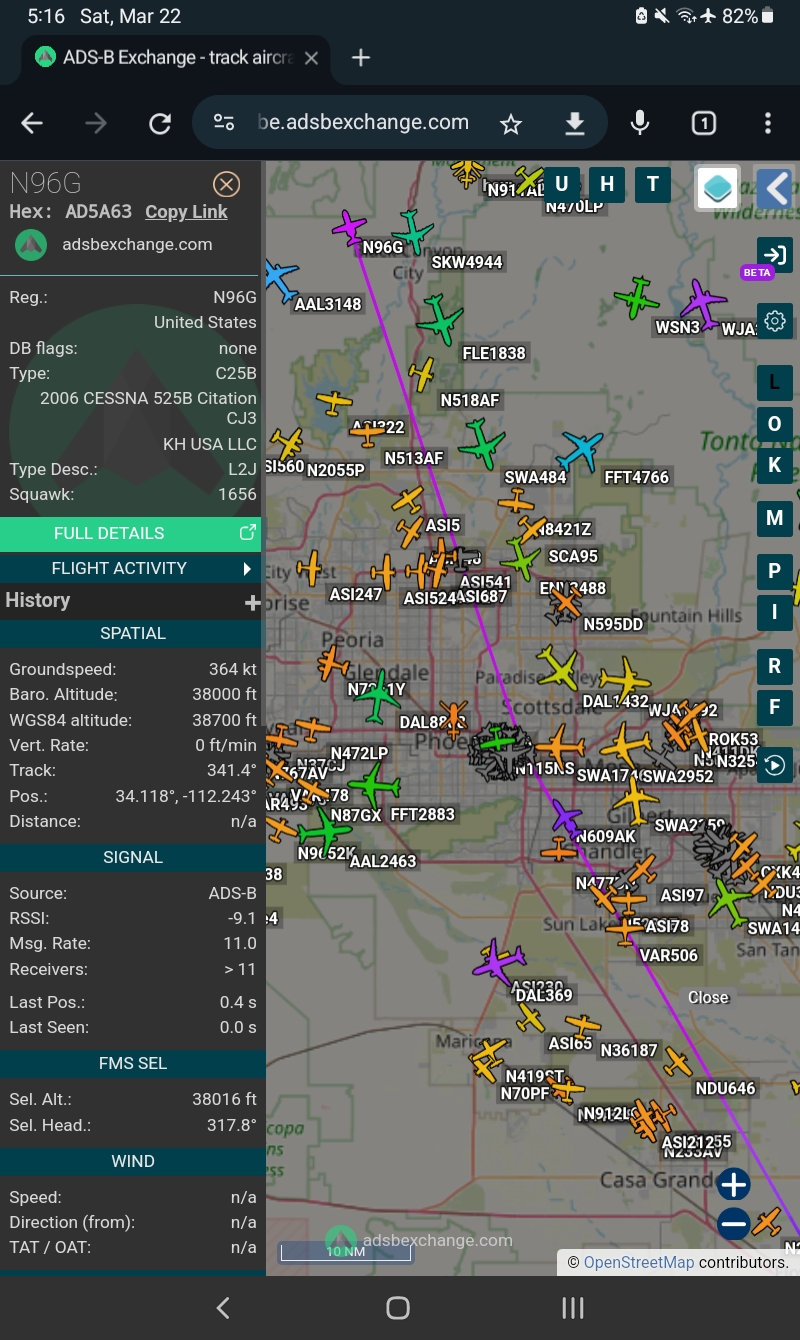The width and height of the screenshot is (800, 1340).
Task: Tap Android Home navigation button
Action: tap(398, 1308)
